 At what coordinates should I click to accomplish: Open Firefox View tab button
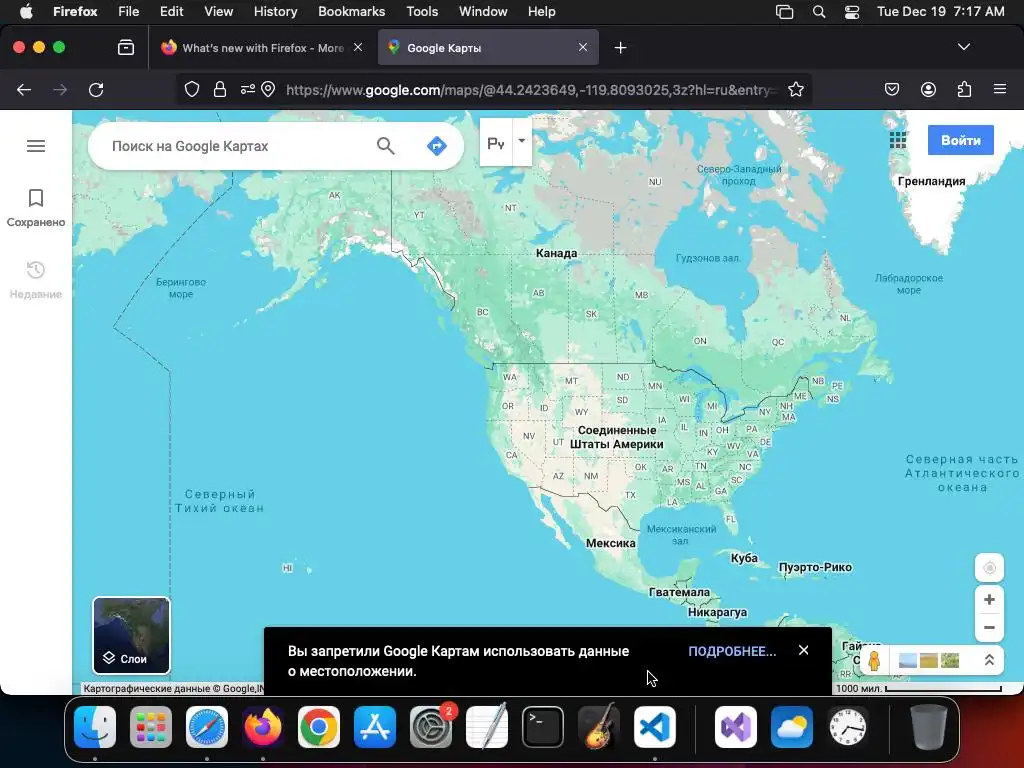coord(126,48)
